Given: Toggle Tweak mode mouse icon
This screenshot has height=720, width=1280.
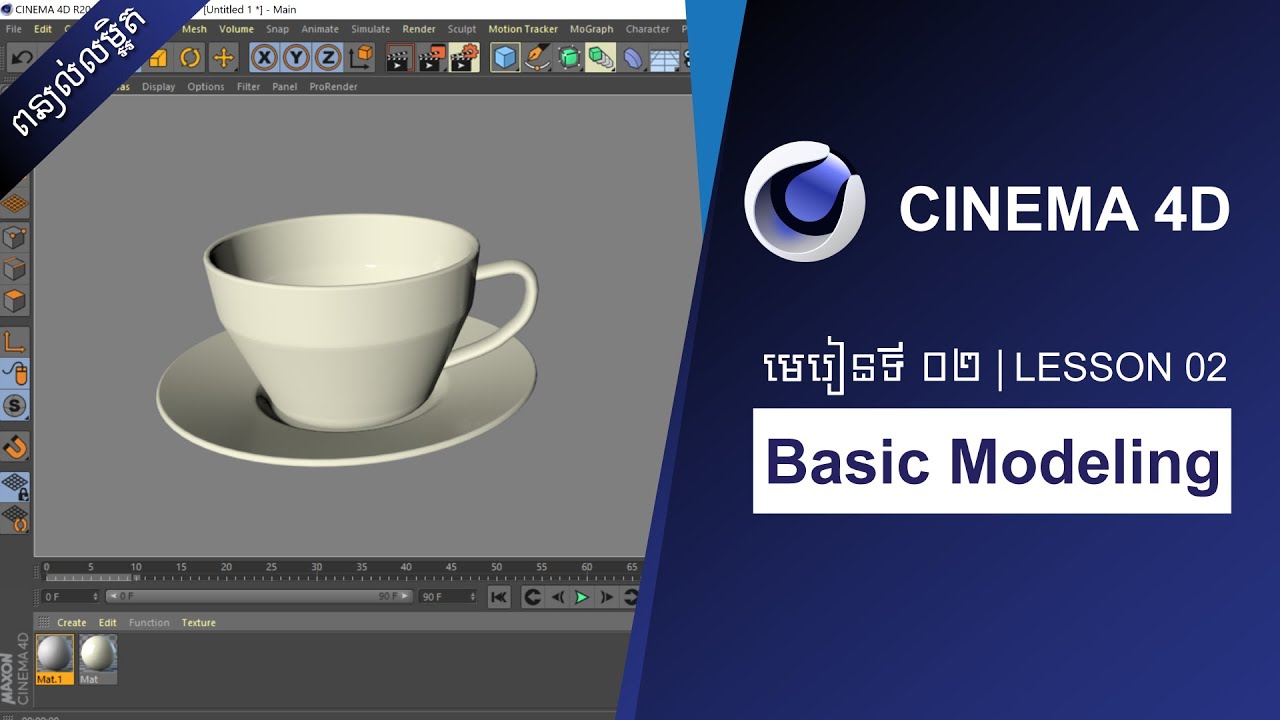Looking at the screenshot, I should pos(15,373).
